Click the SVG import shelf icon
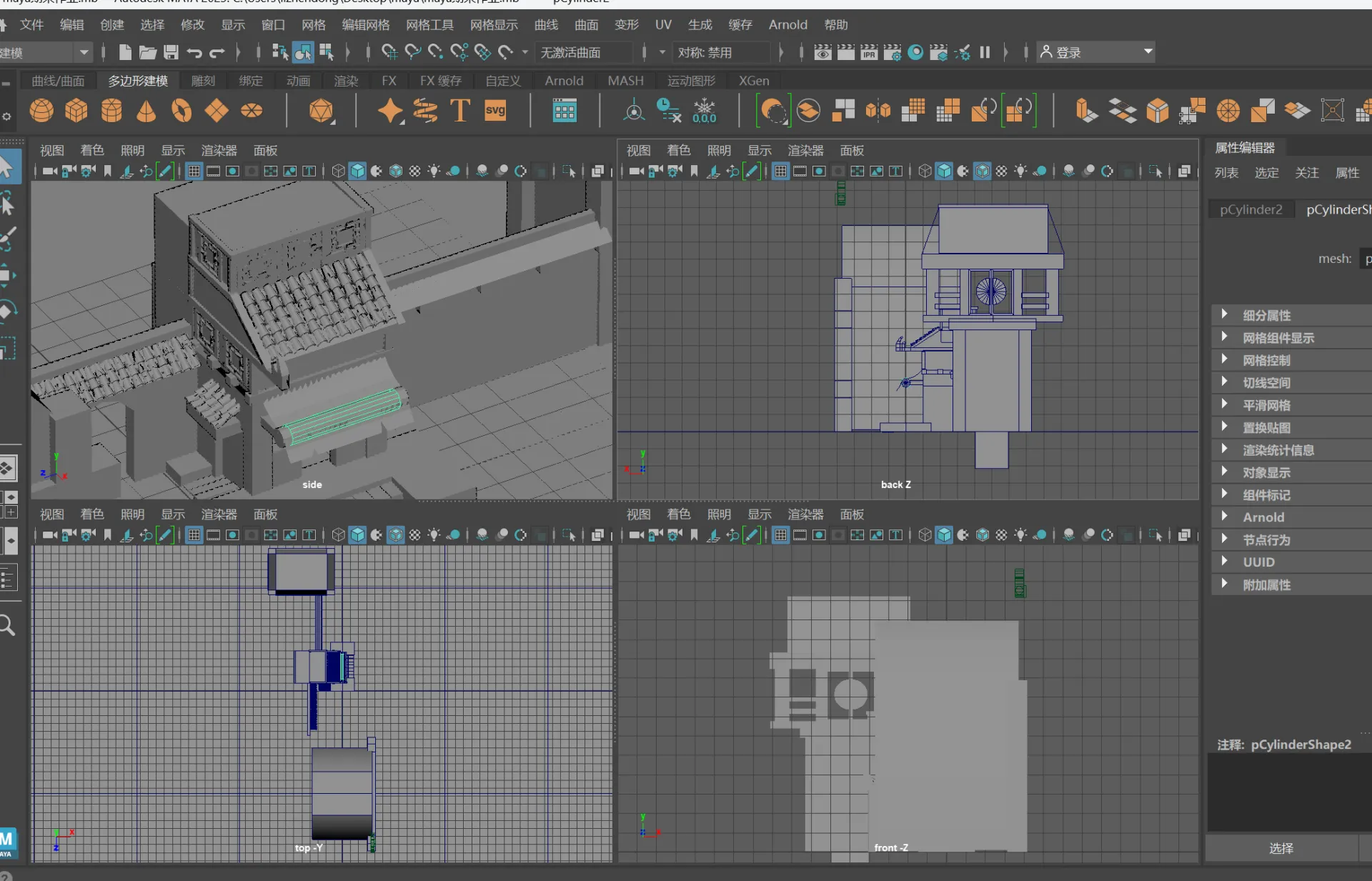The width and height of the screenshot is (1372, 881). [495, 111]
